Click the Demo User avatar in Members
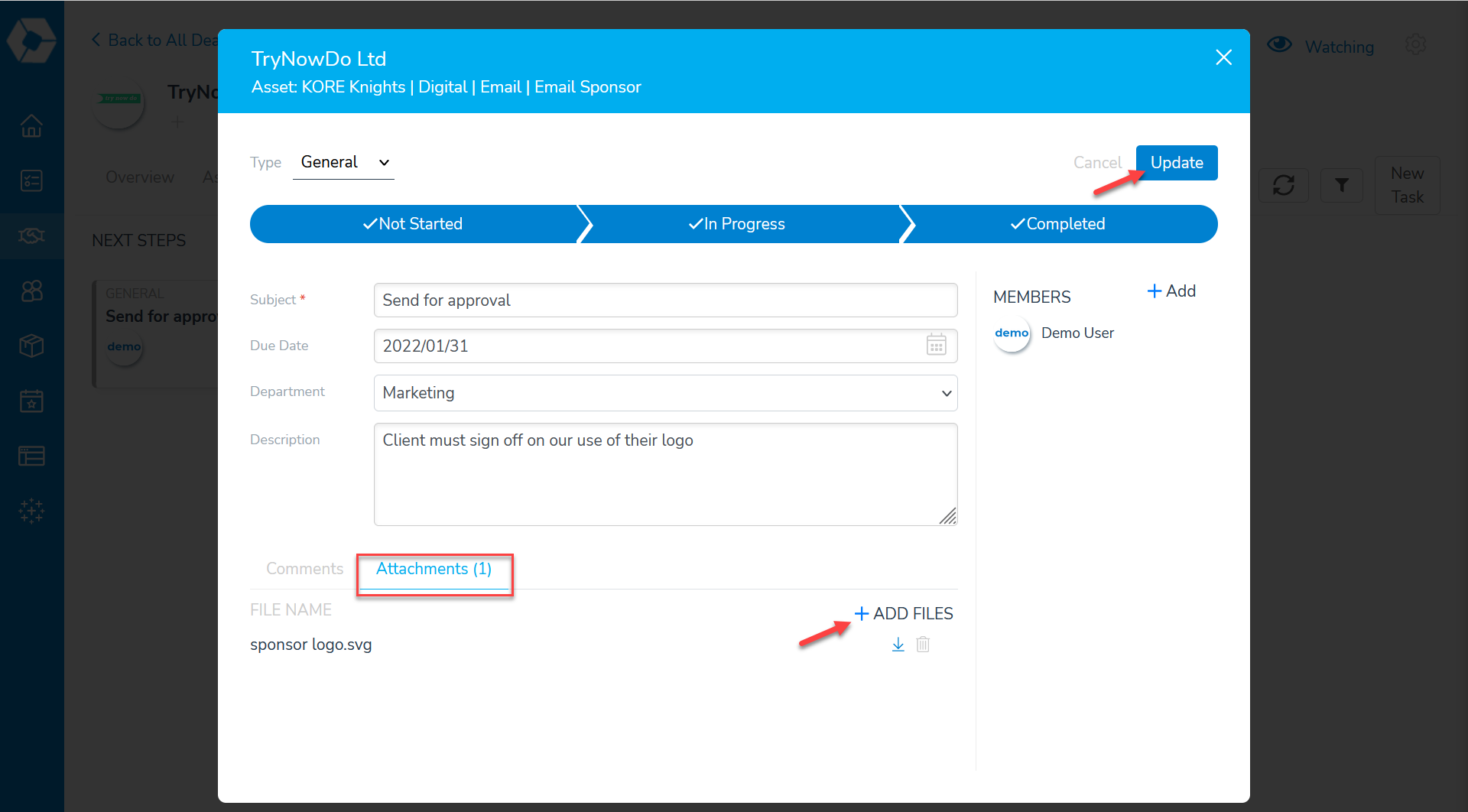1468x812 pixels. click(x=1012, y=333)
